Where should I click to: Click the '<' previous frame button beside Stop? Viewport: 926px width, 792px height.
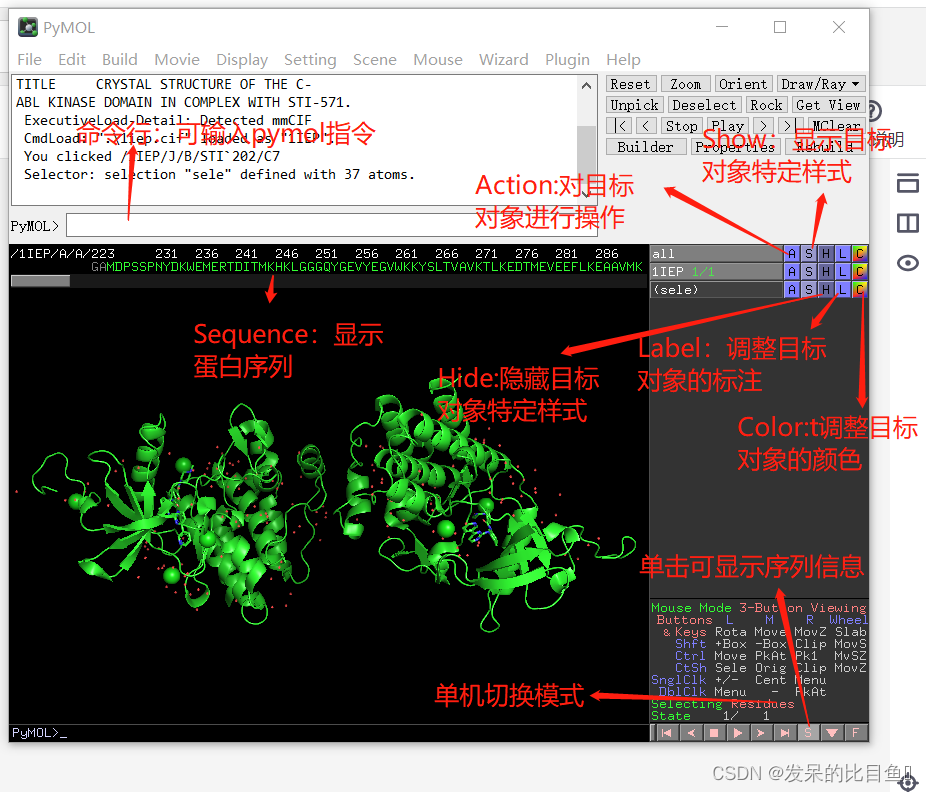click(x=646, y=126)
